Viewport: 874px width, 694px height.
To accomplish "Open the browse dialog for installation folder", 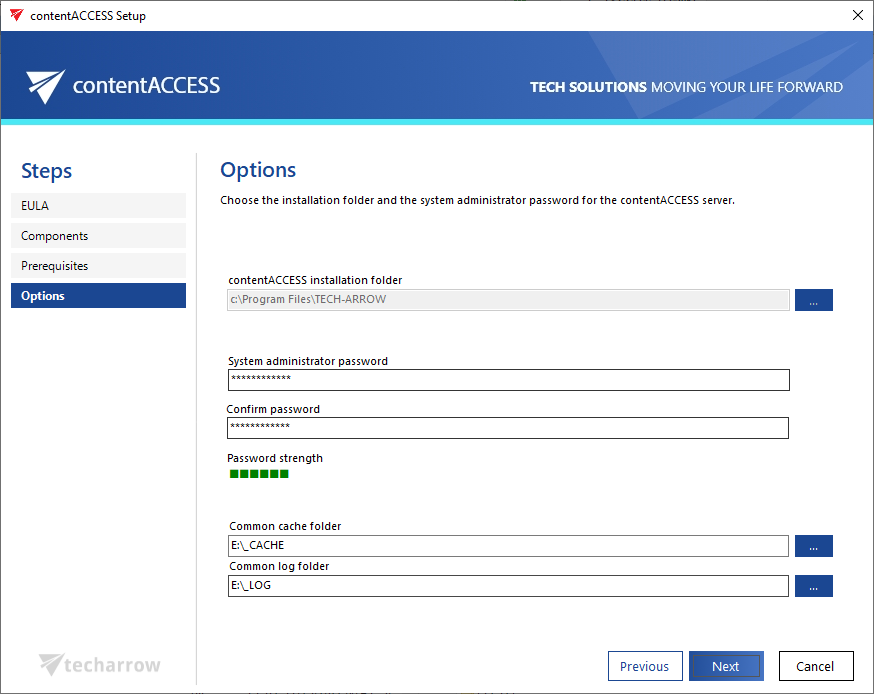I will point(813,299).
